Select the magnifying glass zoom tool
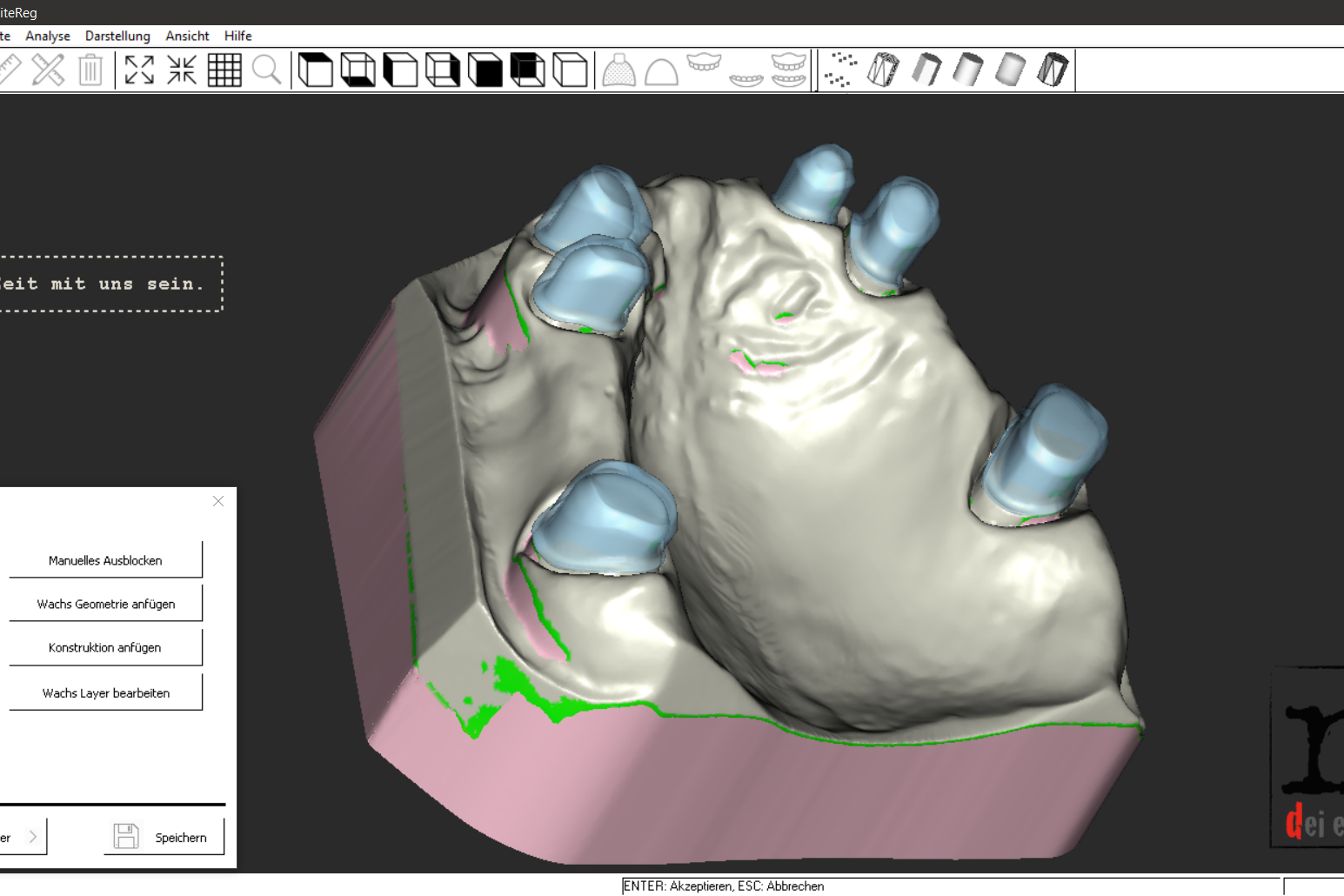Screen dimensions: 1344x896 [x=267, y=70]
